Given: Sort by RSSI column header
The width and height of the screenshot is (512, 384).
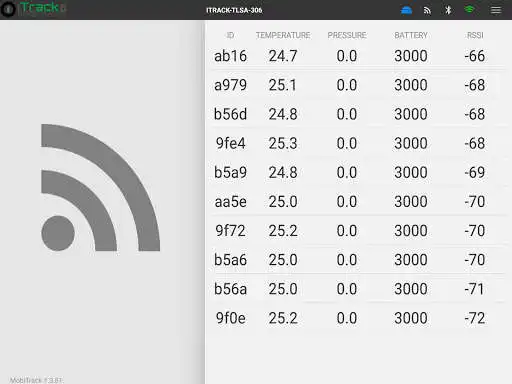Looking at the screenshot, I should (475, 35).
